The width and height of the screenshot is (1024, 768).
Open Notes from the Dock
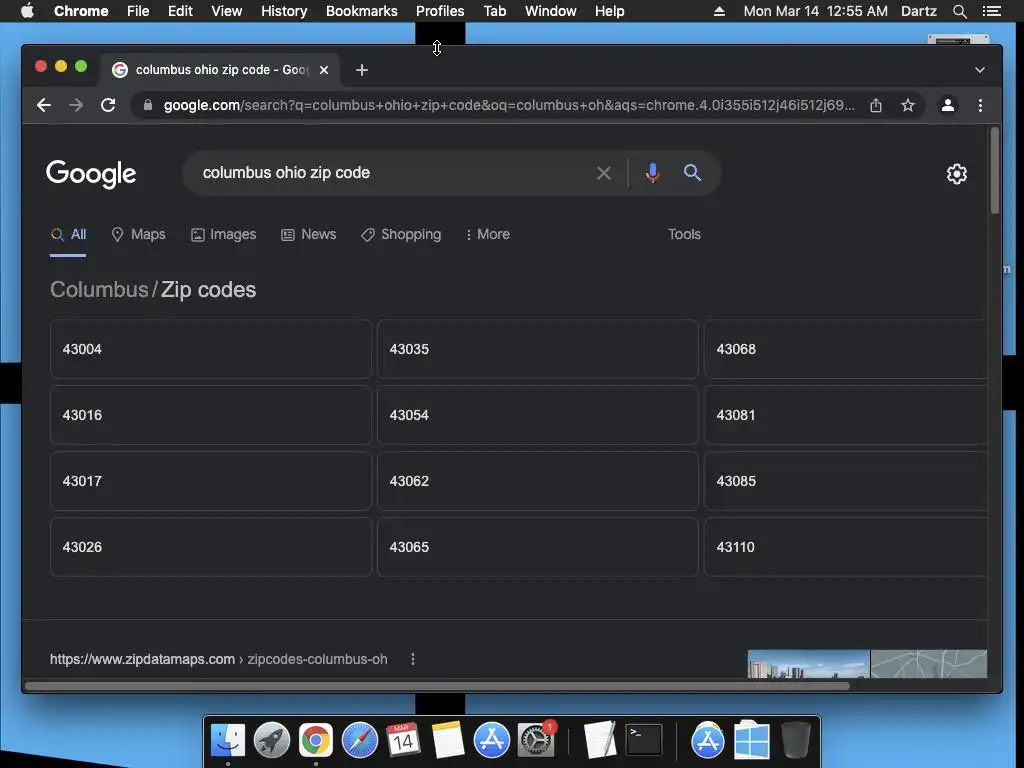tap(448, 741)
